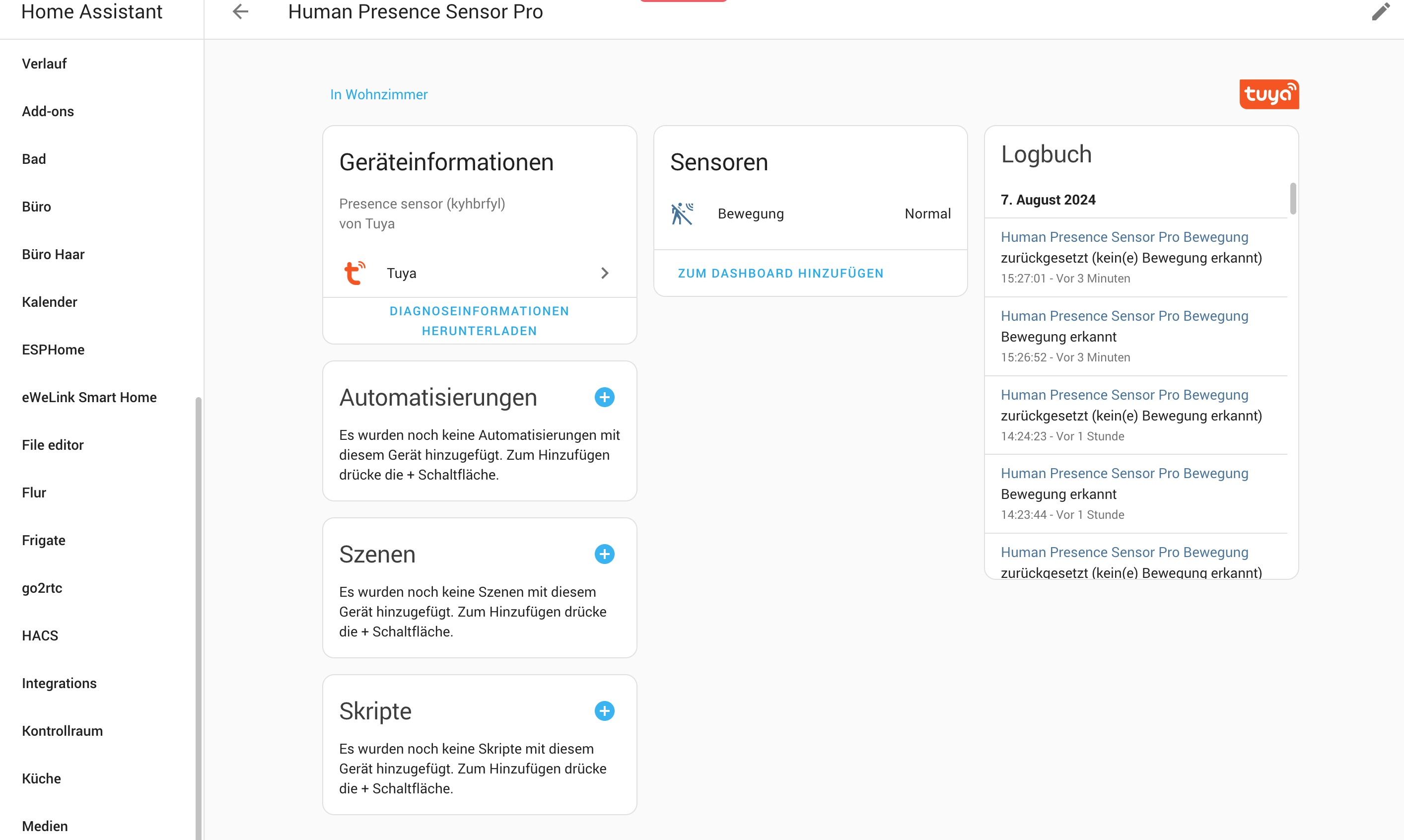Open the Verlauf sidebar item
The width and height of the screenshot is (1404, 840).
coord(44,64)
